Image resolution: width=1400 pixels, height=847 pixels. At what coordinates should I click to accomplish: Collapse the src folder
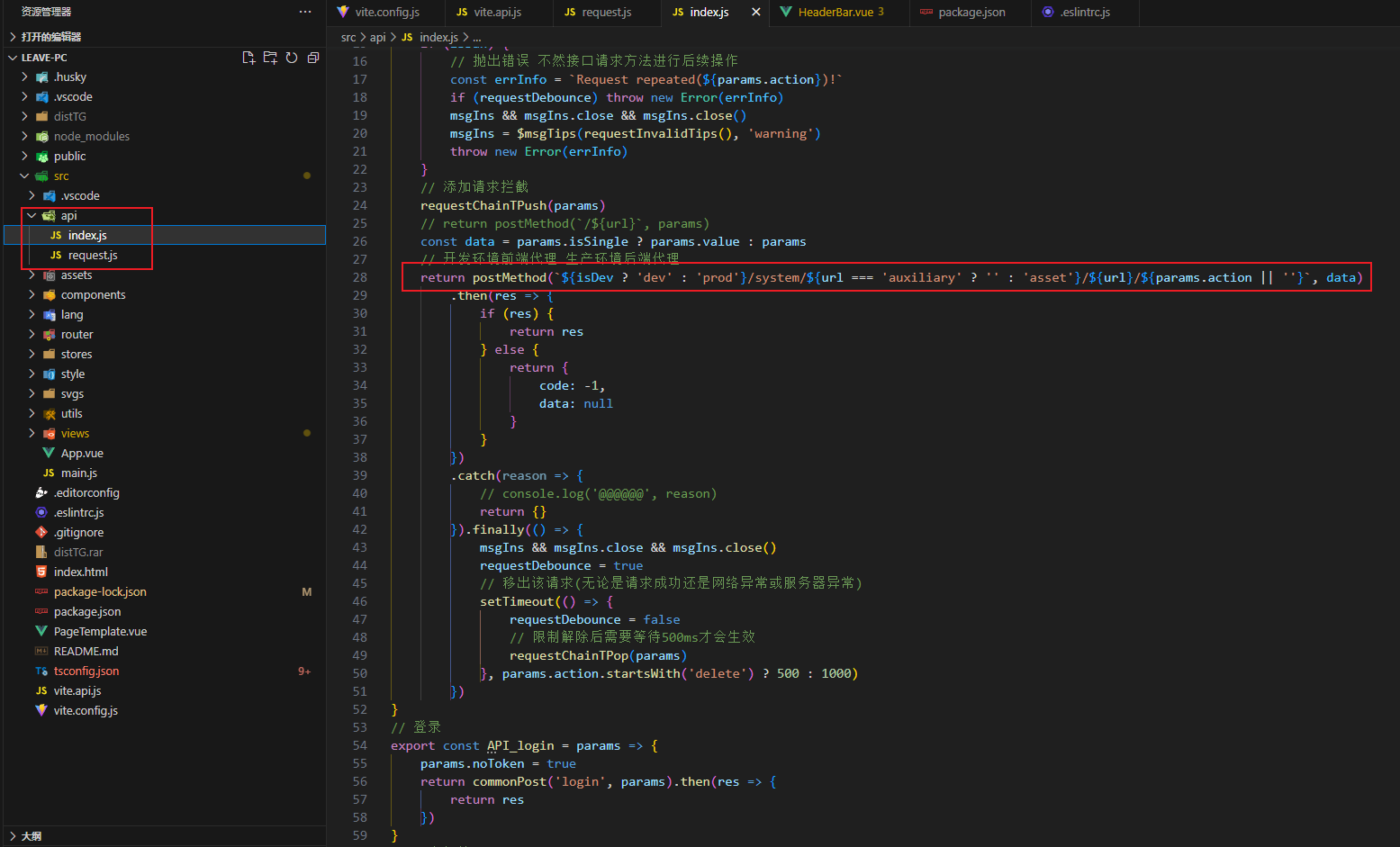coord(24,176)
